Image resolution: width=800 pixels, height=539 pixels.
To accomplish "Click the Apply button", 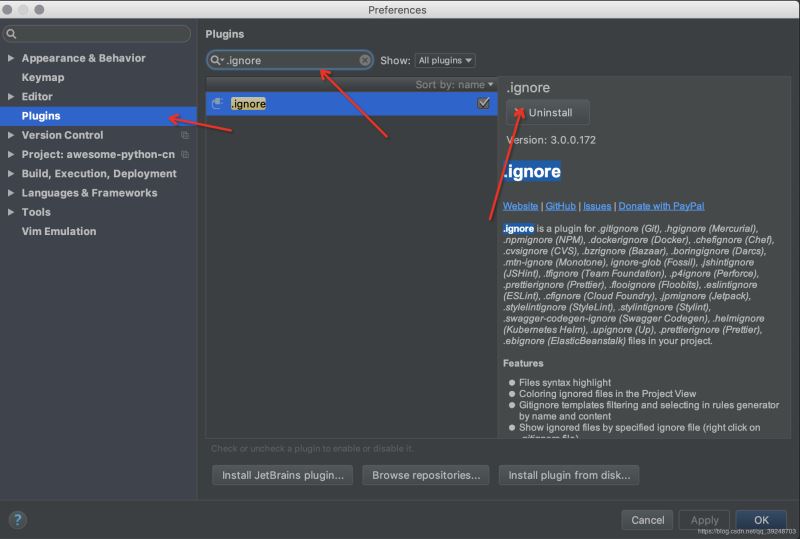I will [x=704, y=520].
